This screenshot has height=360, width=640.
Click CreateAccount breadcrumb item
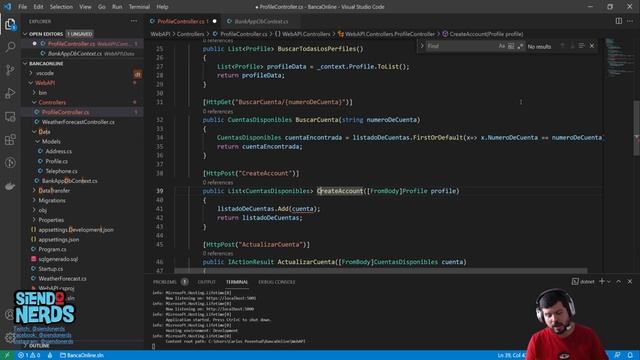point(482,34)
